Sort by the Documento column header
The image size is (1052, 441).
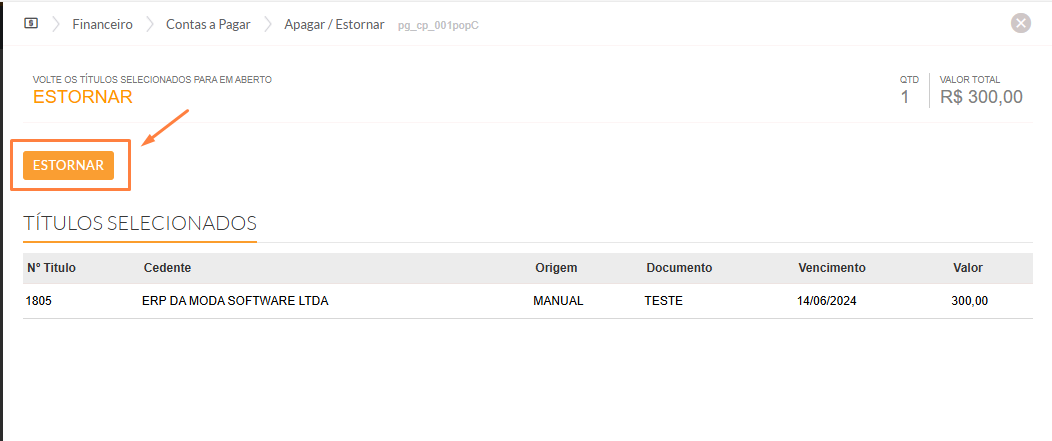point(679,268)
